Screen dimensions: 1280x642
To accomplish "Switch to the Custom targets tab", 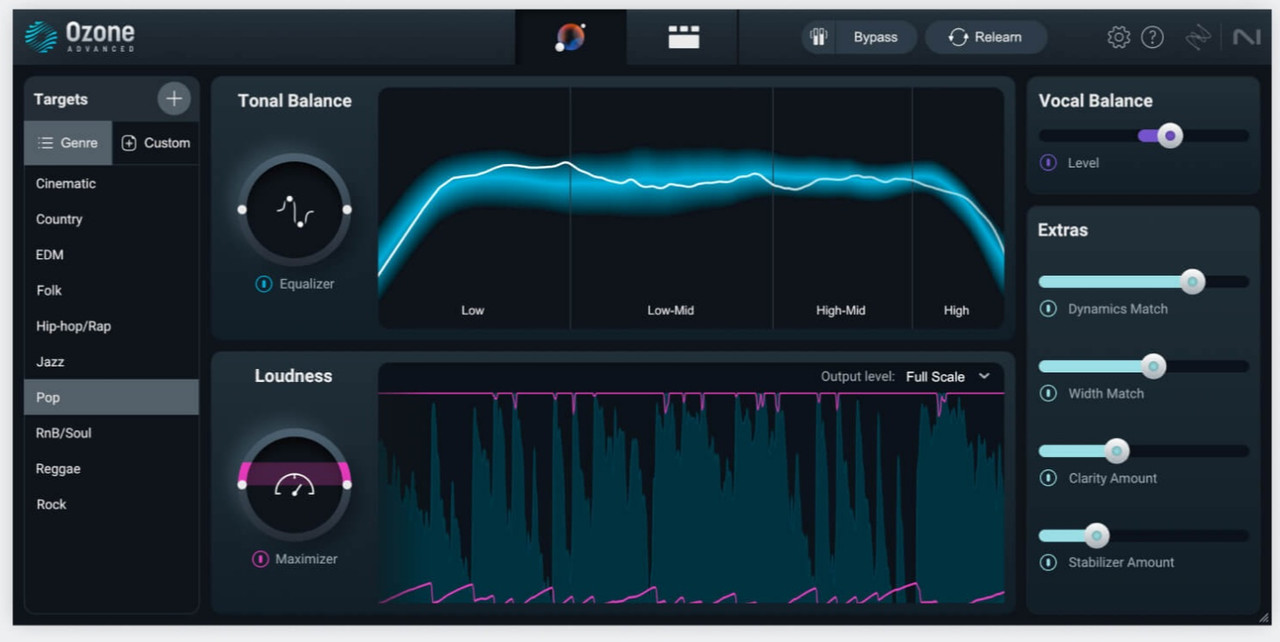I will pyautogui.click(x=156, y=143).
